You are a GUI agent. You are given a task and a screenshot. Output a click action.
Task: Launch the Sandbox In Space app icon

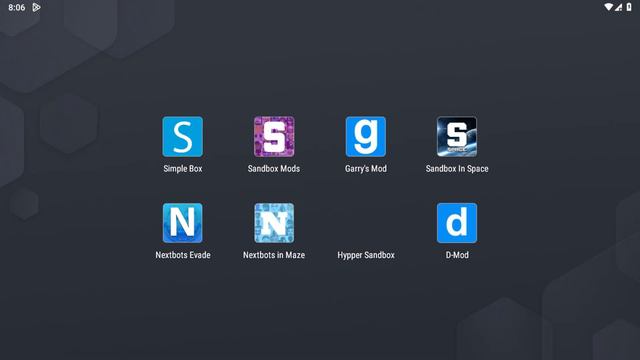[457, 137]
